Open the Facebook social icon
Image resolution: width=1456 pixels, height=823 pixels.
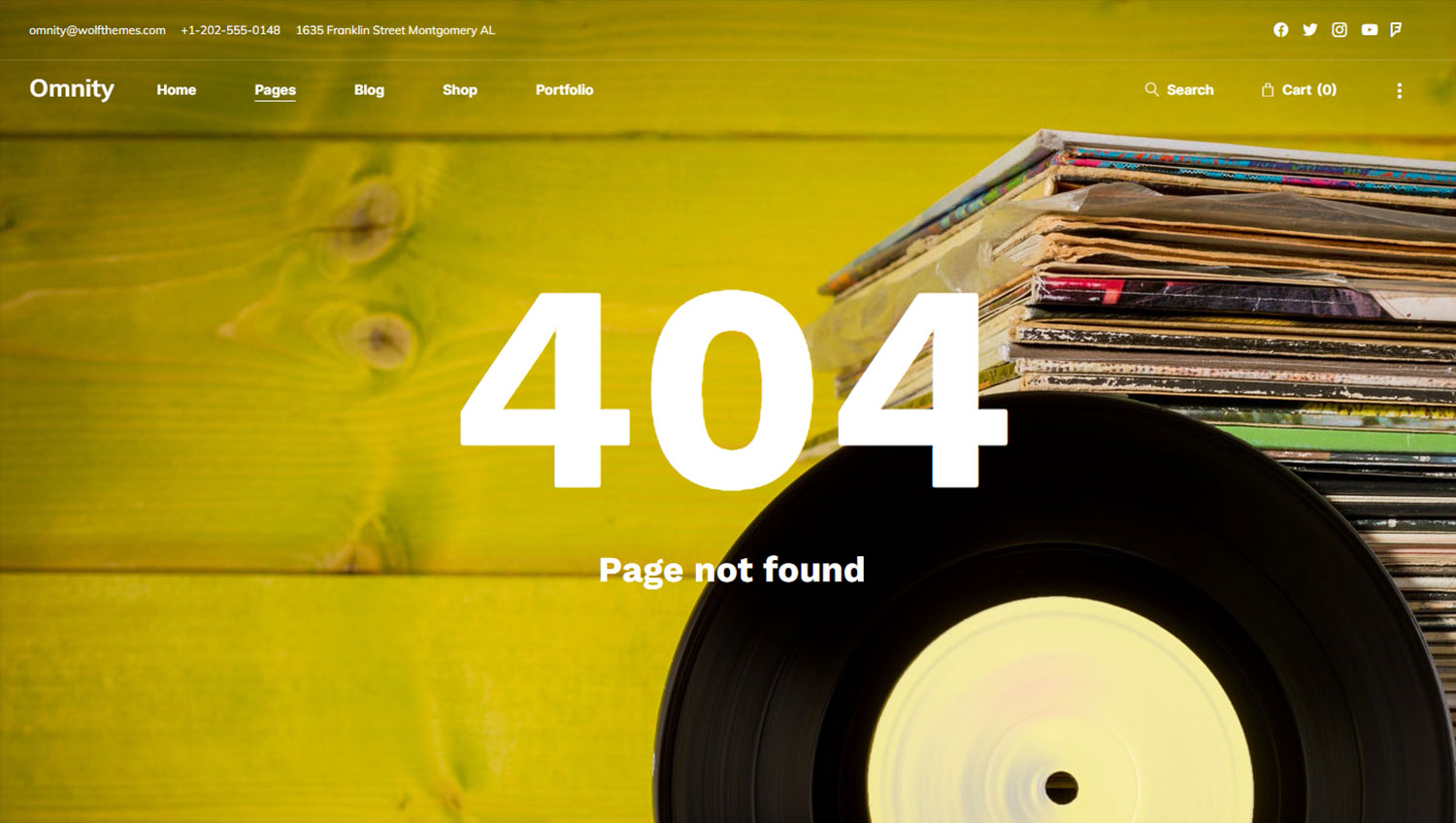(1281, 30)
